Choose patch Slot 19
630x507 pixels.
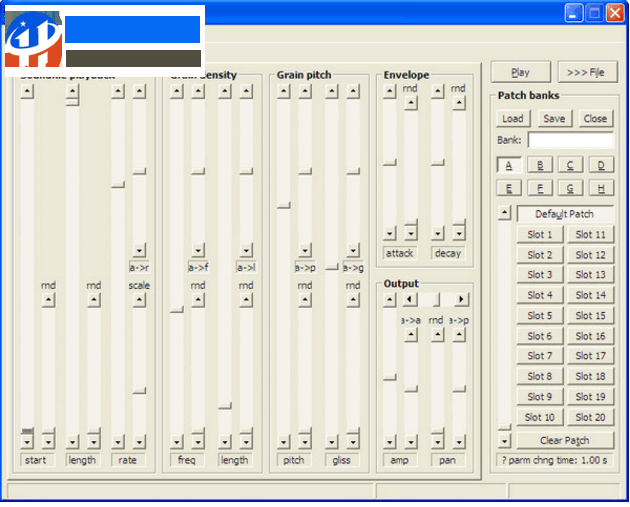(x=590, y=397)
